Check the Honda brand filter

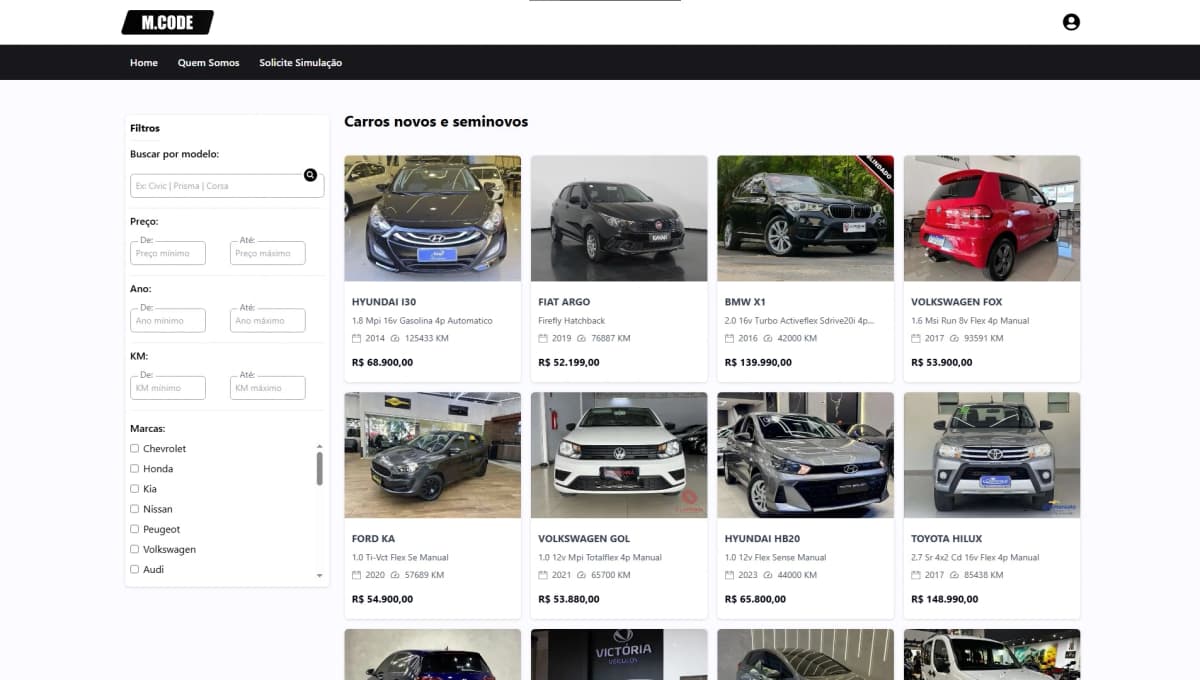[x=135, y=469]
